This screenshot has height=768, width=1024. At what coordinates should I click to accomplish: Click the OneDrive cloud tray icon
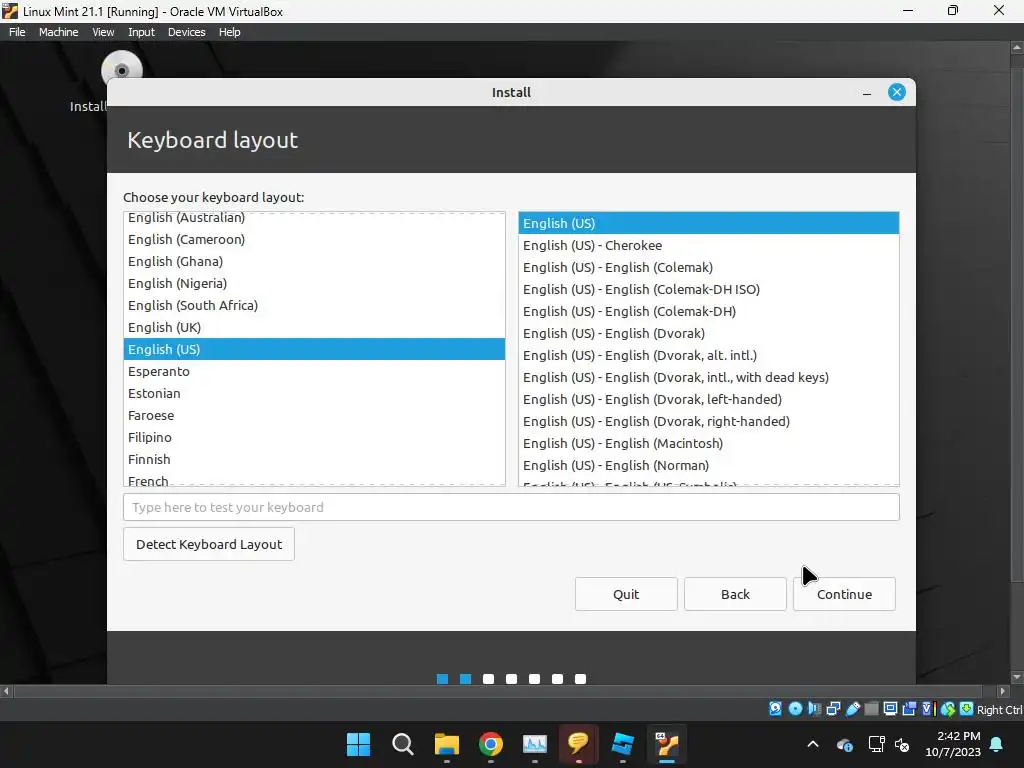(x=844, y=744)
